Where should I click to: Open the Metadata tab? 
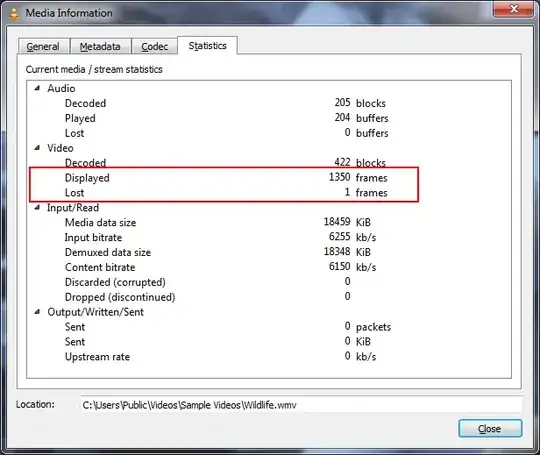pos(100,46)
